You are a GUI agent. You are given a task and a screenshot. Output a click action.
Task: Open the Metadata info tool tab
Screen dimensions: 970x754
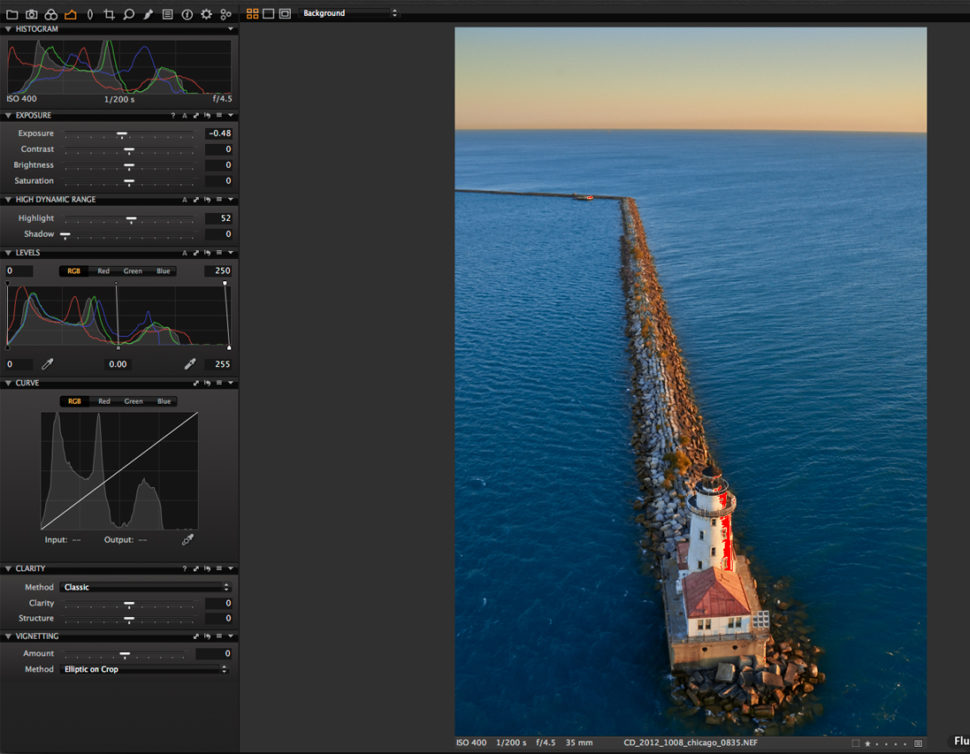point(187,14)
